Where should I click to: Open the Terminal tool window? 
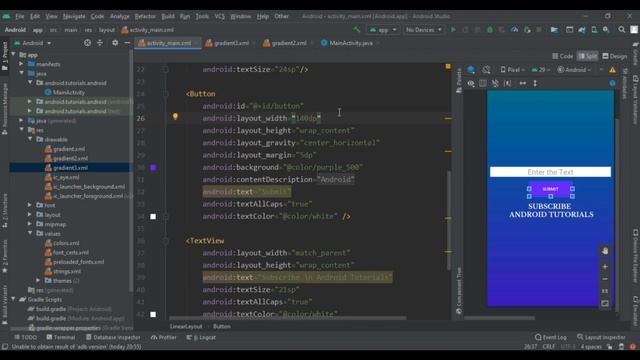[x=61, y=338]
